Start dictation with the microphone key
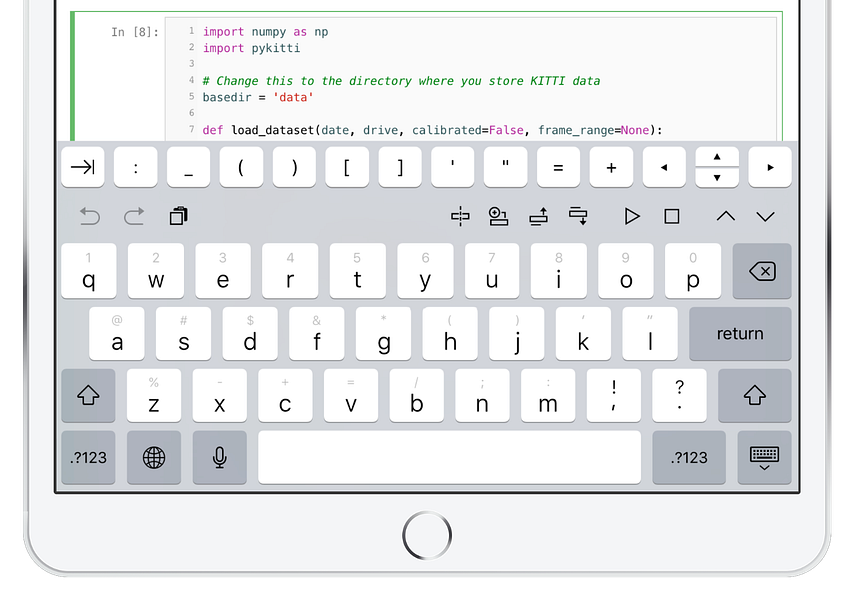The height and width of the screenshot is (600, 857). (x=220, y=457)
